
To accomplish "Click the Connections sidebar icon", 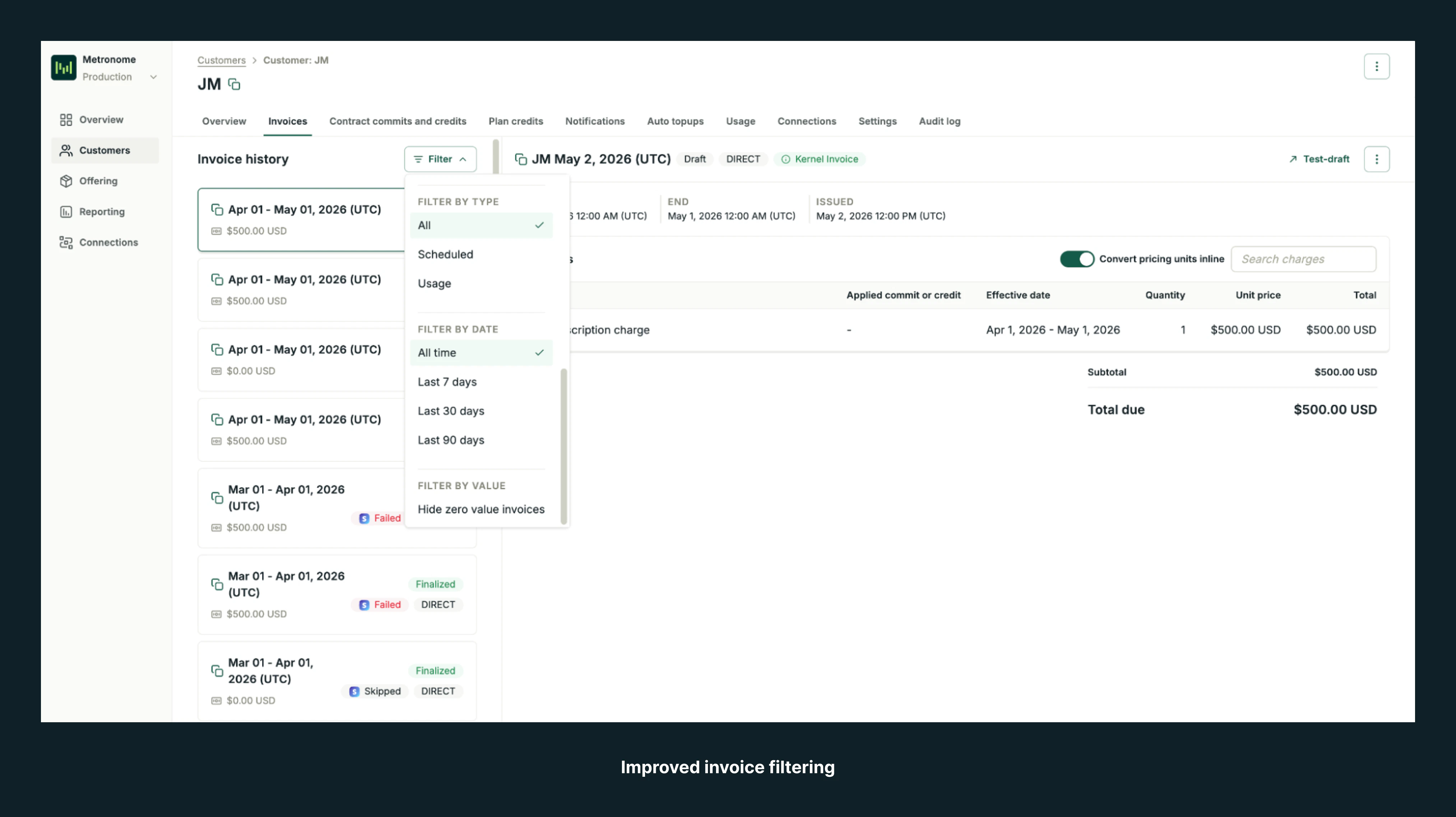I will [66, 242].
